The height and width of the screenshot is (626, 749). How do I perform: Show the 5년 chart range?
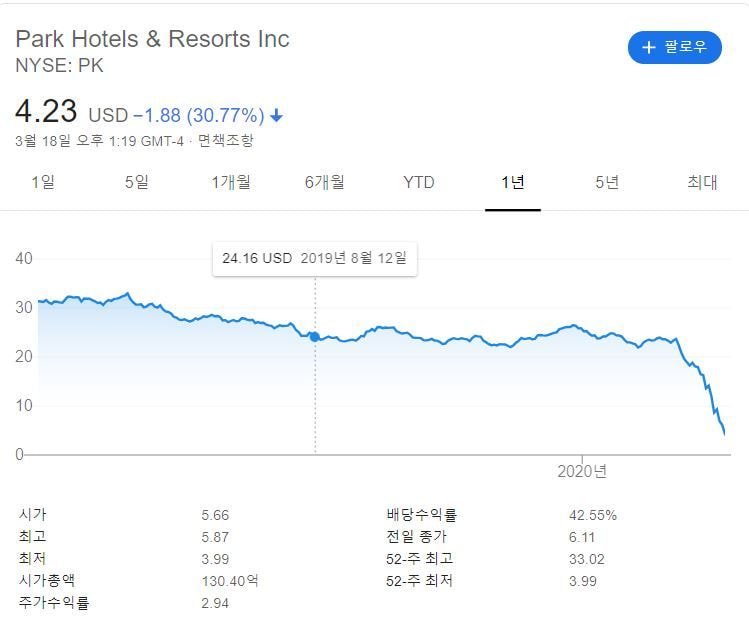click(607, 182)
